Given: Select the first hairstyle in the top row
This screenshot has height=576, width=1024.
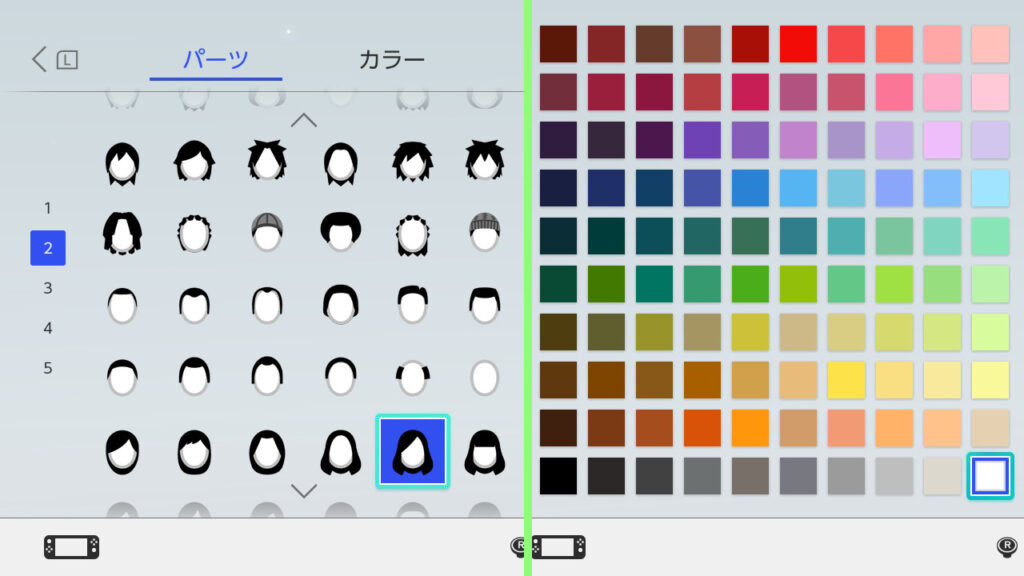Looking at the screenshot, I should click(122, 163).
